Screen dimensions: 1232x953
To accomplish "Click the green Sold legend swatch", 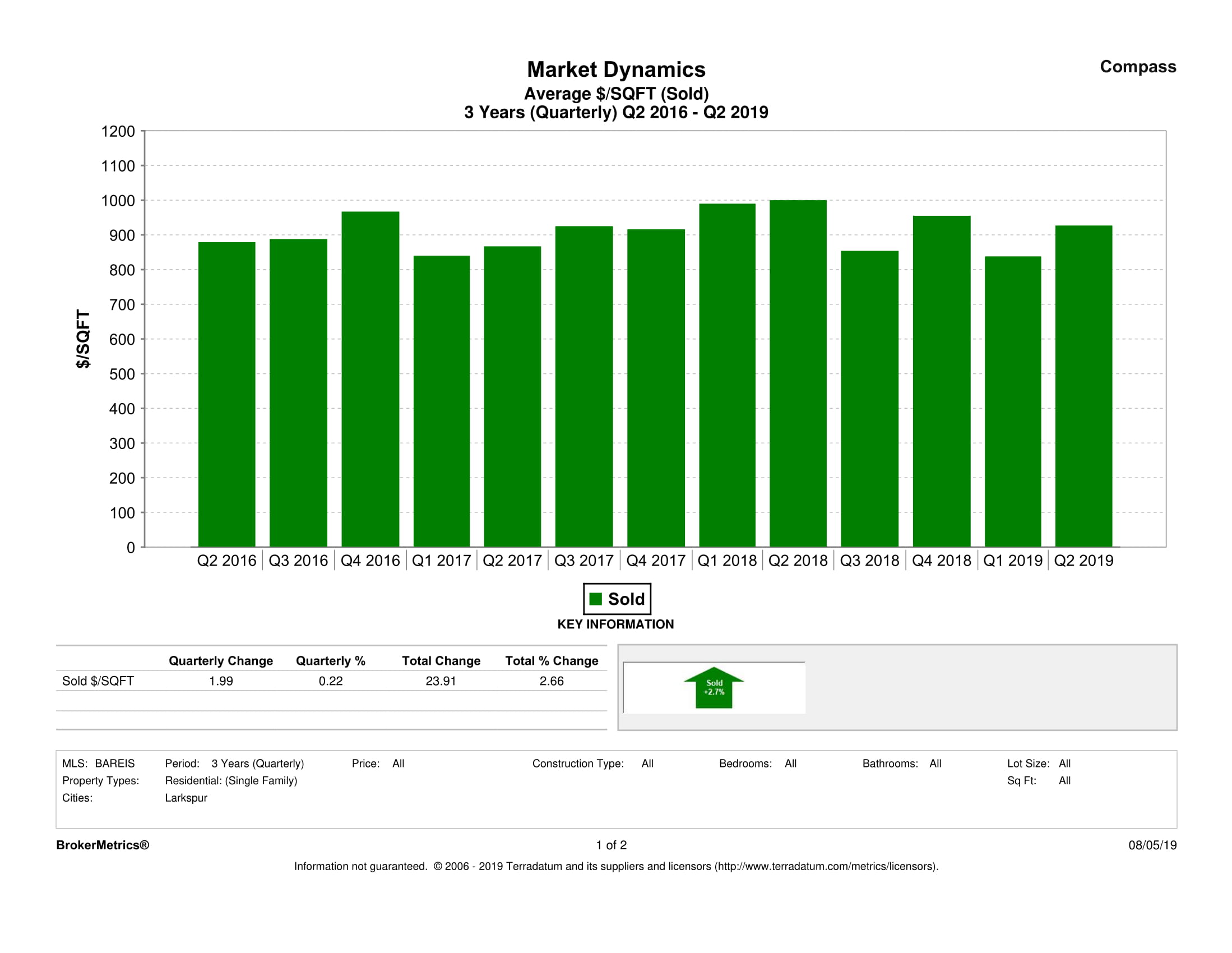I will 595,599.
